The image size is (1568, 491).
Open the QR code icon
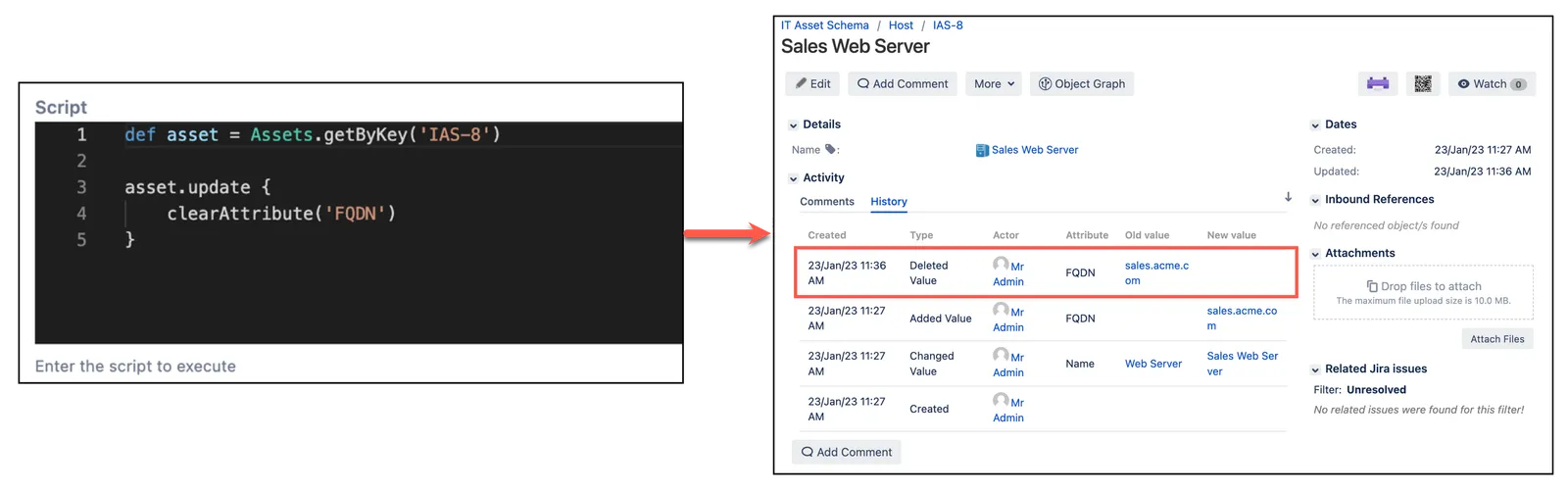pyautogui.click(x=1423, y=84)
